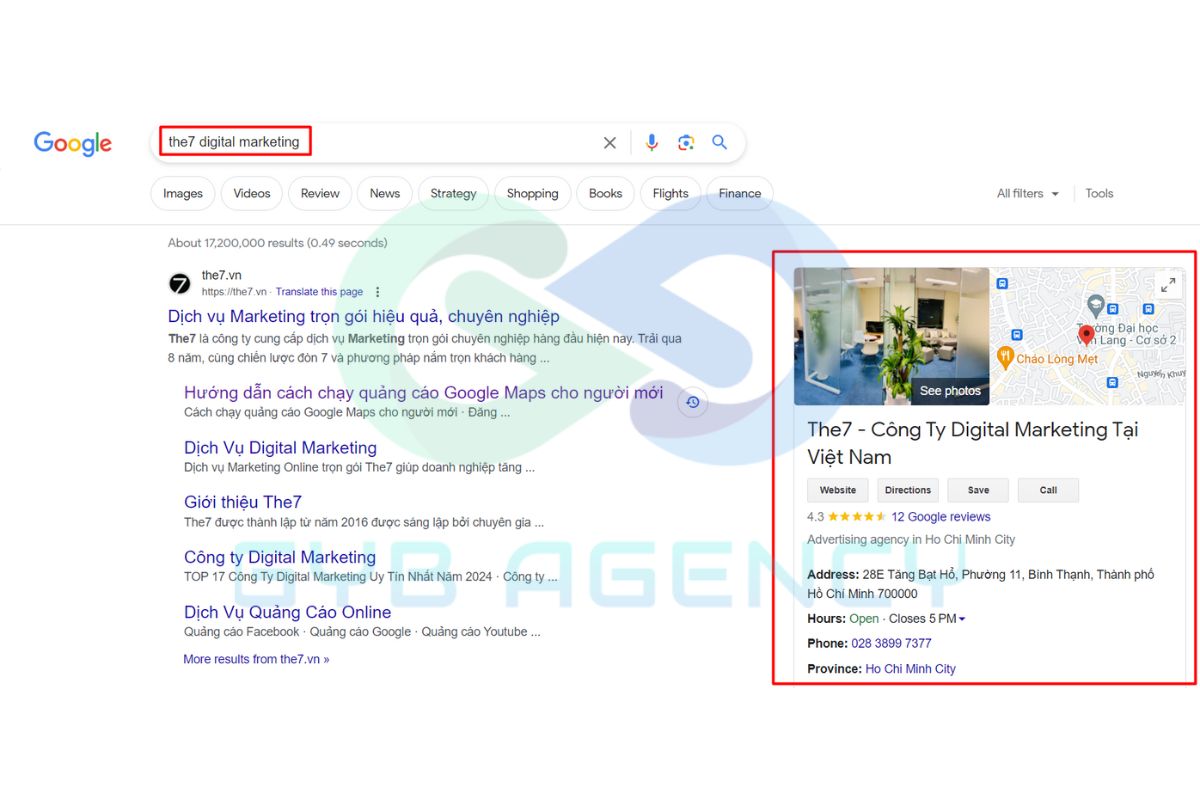Select the Strategy filter chip
Screen dimensions: 1200x800
click(454, 194)
